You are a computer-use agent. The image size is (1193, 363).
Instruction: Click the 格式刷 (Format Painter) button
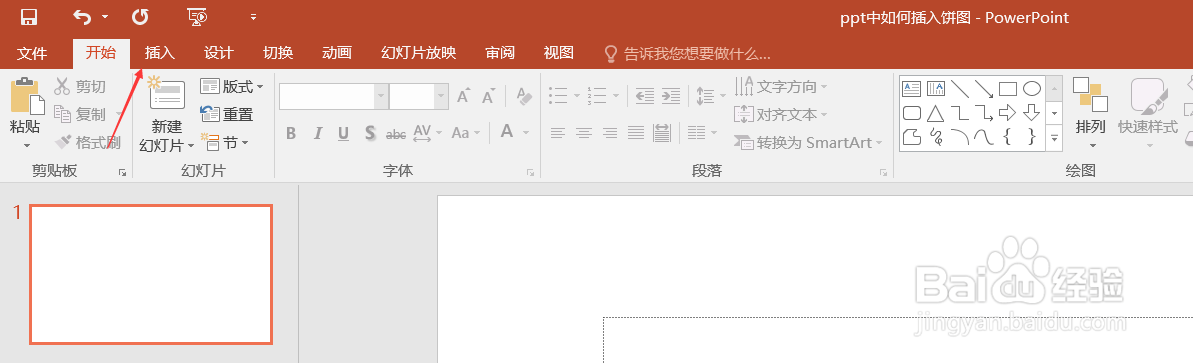(87, 142)
